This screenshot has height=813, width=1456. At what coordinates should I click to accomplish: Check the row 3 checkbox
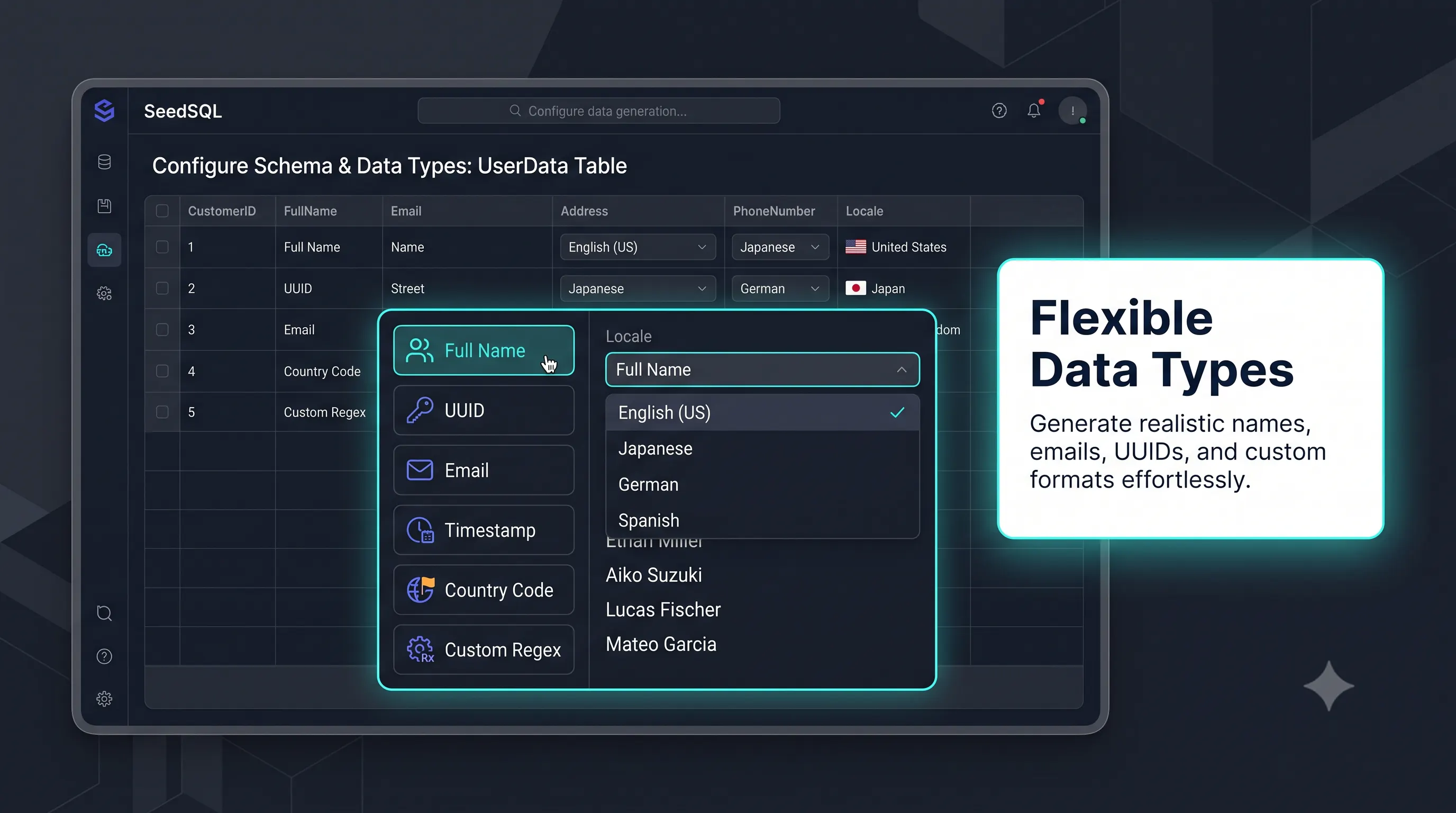[162, 330]
